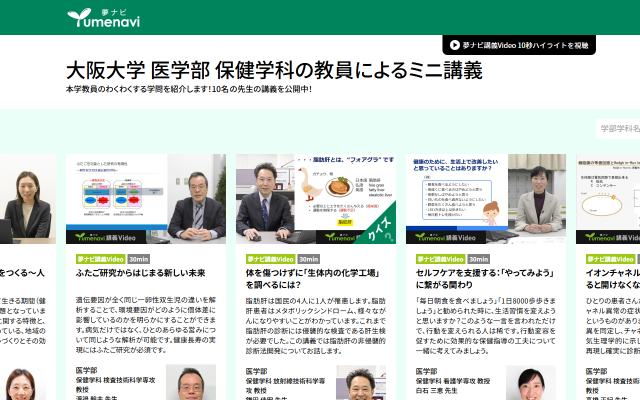Open the twin research lecture thumbnail
The width and height of the screenshot is (640, 400).
pos(146,199)
